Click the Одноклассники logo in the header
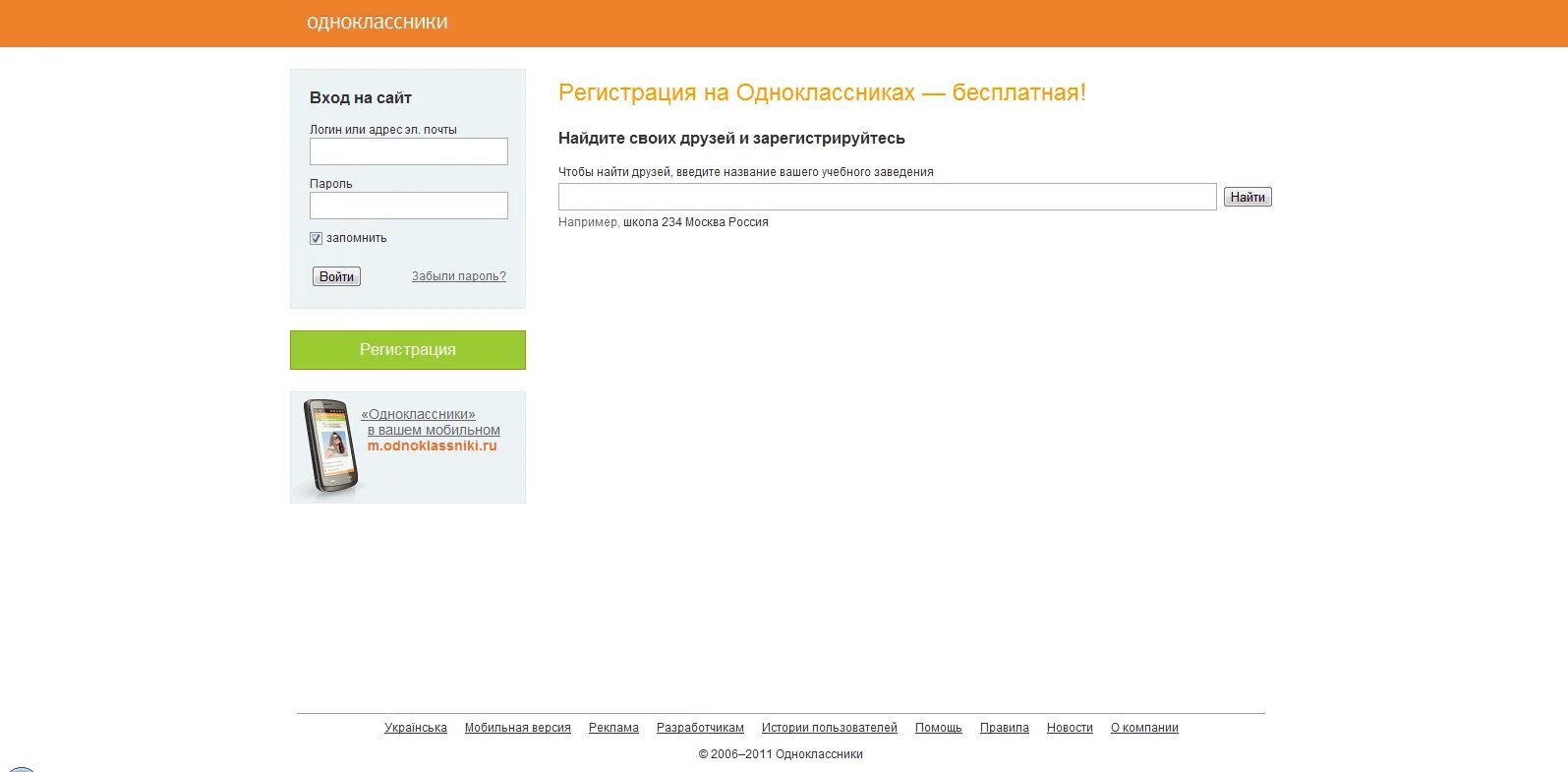 (x=377, y=22)
